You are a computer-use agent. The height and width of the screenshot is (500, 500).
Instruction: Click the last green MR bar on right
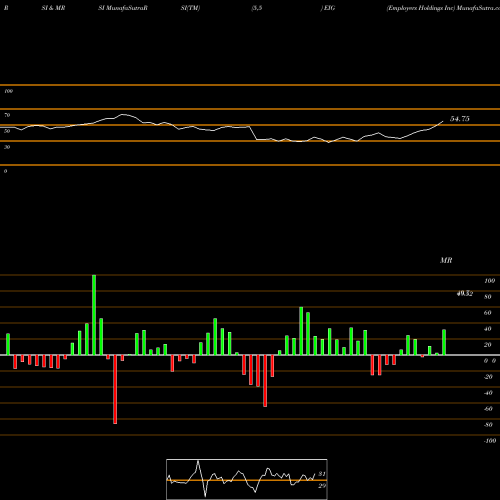[444, 342]
